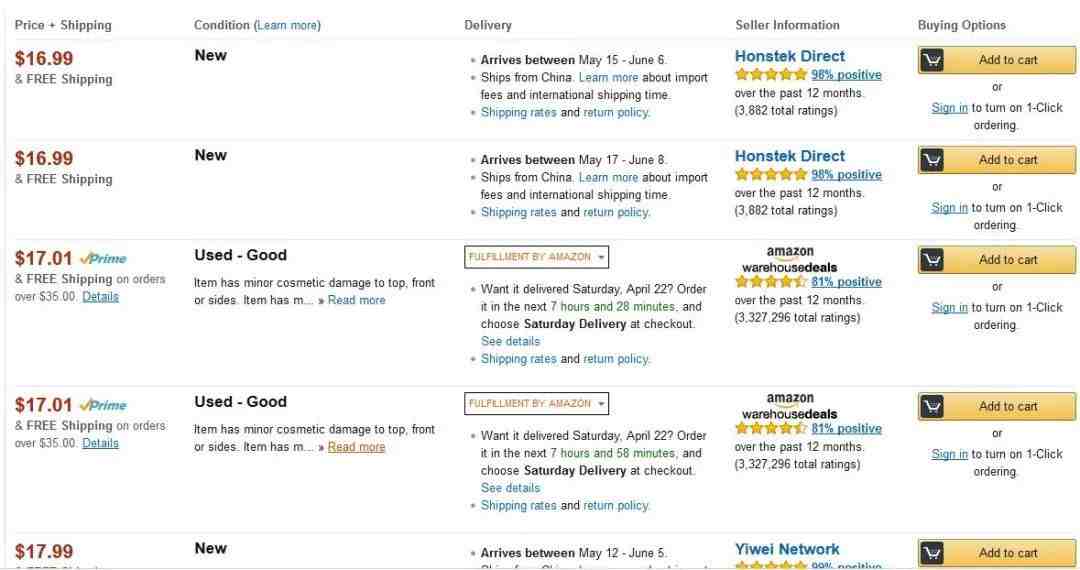Screen dimensions: 1080x570
Task: Open Fulfillment by Amazon dropdown for the 7 hours 28 minutes offer
Action: click(536, 257)
